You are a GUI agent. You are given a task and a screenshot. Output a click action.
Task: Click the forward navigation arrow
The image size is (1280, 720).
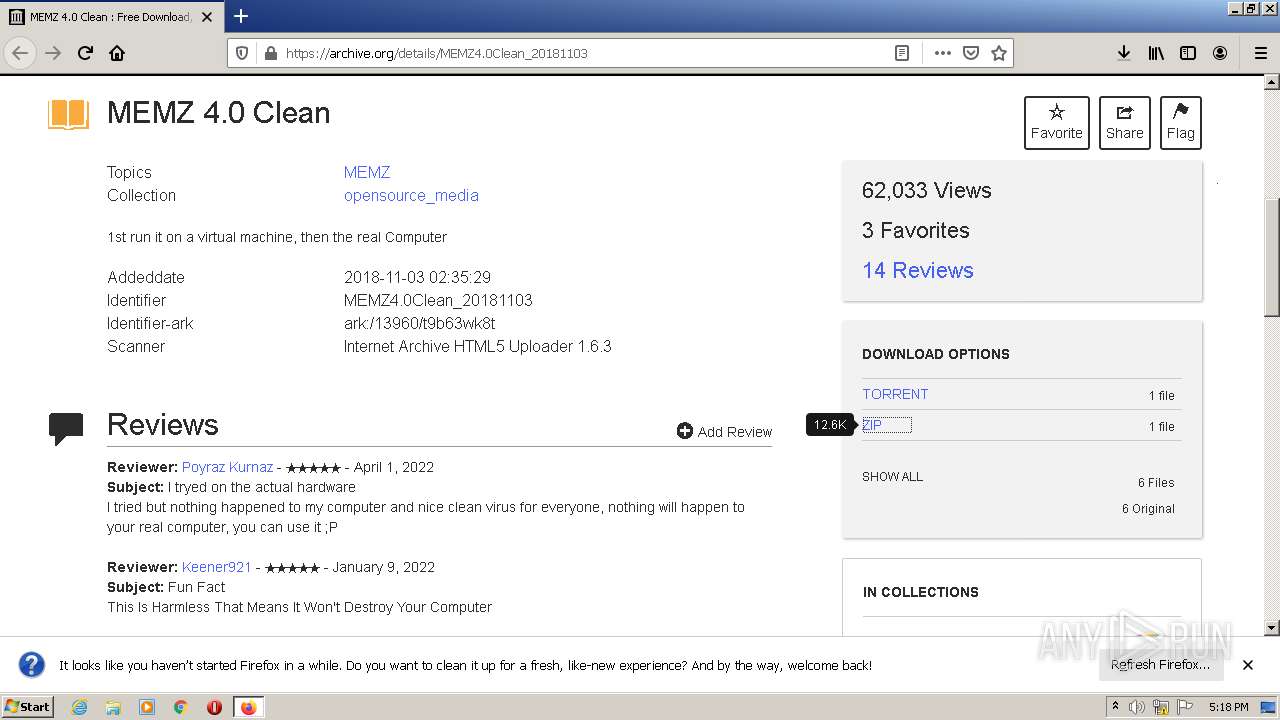click(x=53, y=53)
